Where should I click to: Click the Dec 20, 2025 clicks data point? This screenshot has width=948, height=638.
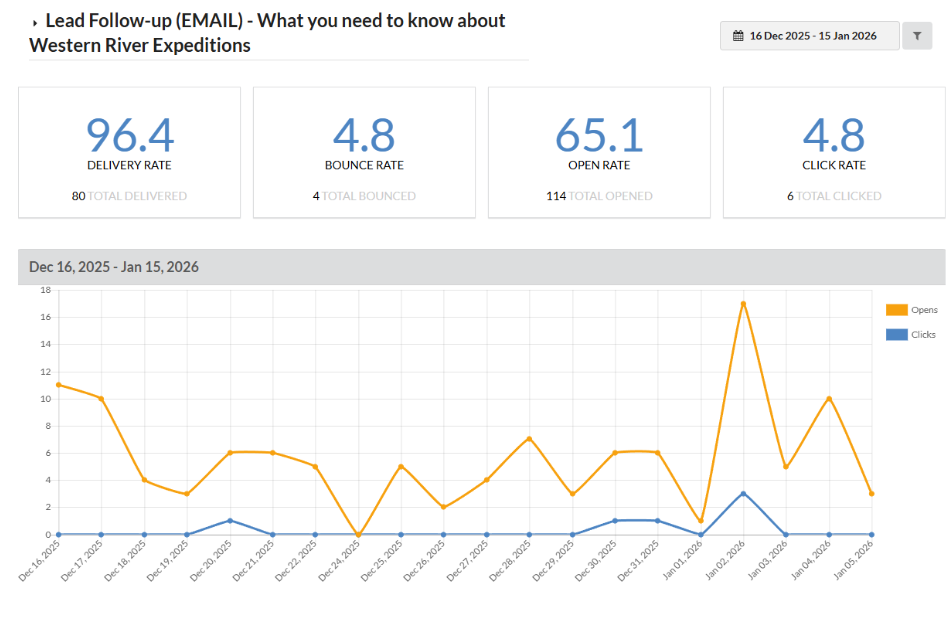point(230,521)
